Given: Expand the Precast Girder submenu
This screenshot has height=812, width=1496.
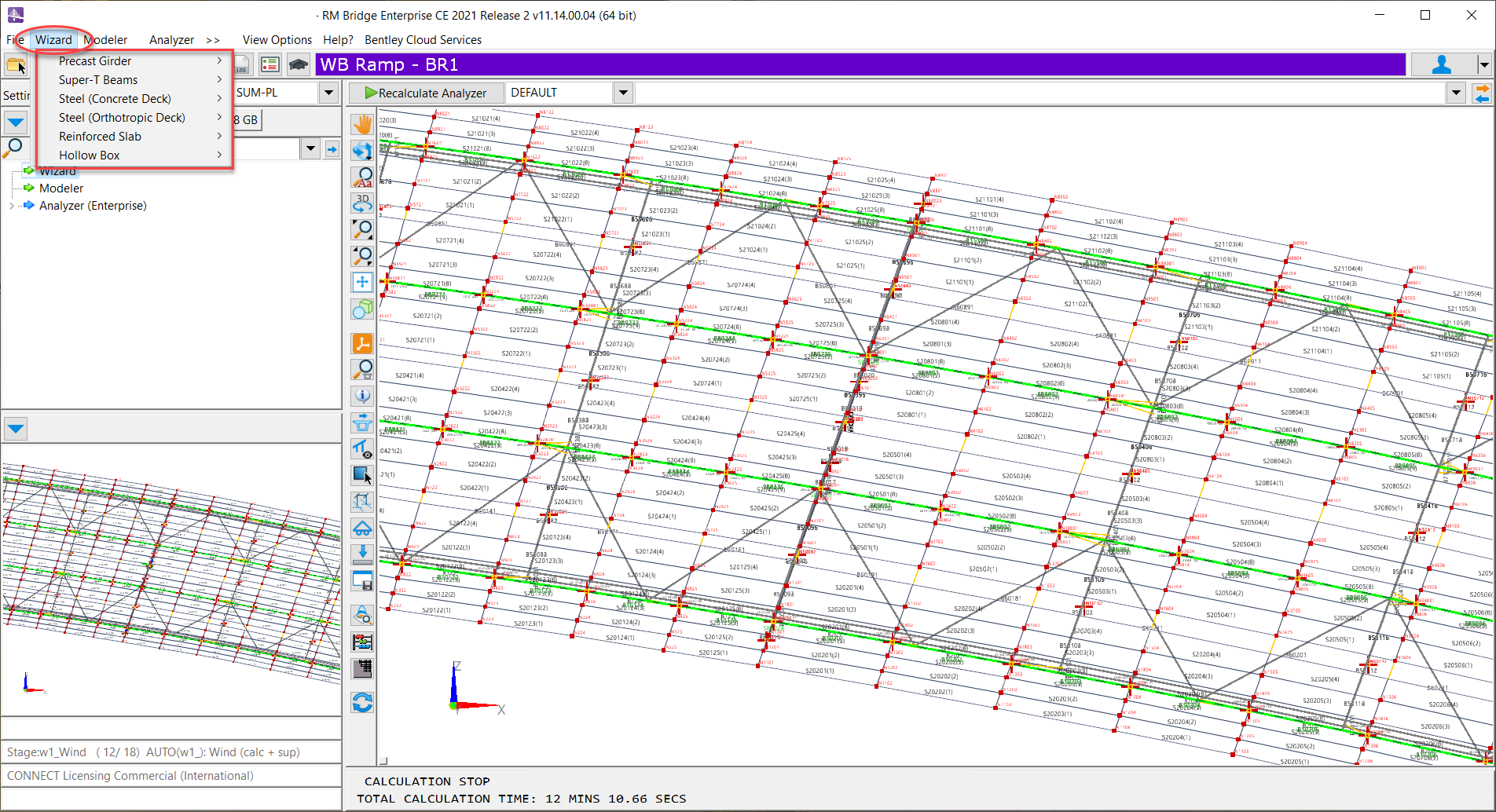Looking at the screenshot, I should [x=135, y=61].
